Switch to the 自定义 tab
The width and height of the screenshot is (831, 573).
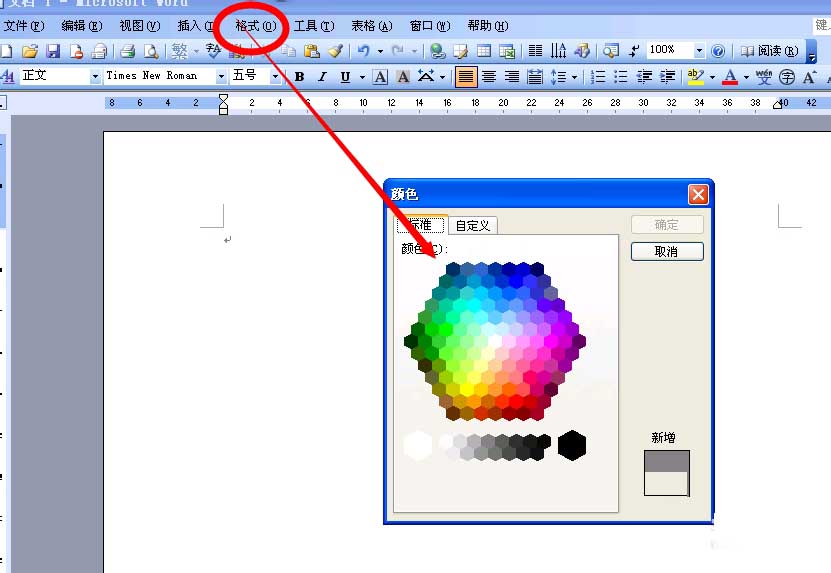click(473, 226)
